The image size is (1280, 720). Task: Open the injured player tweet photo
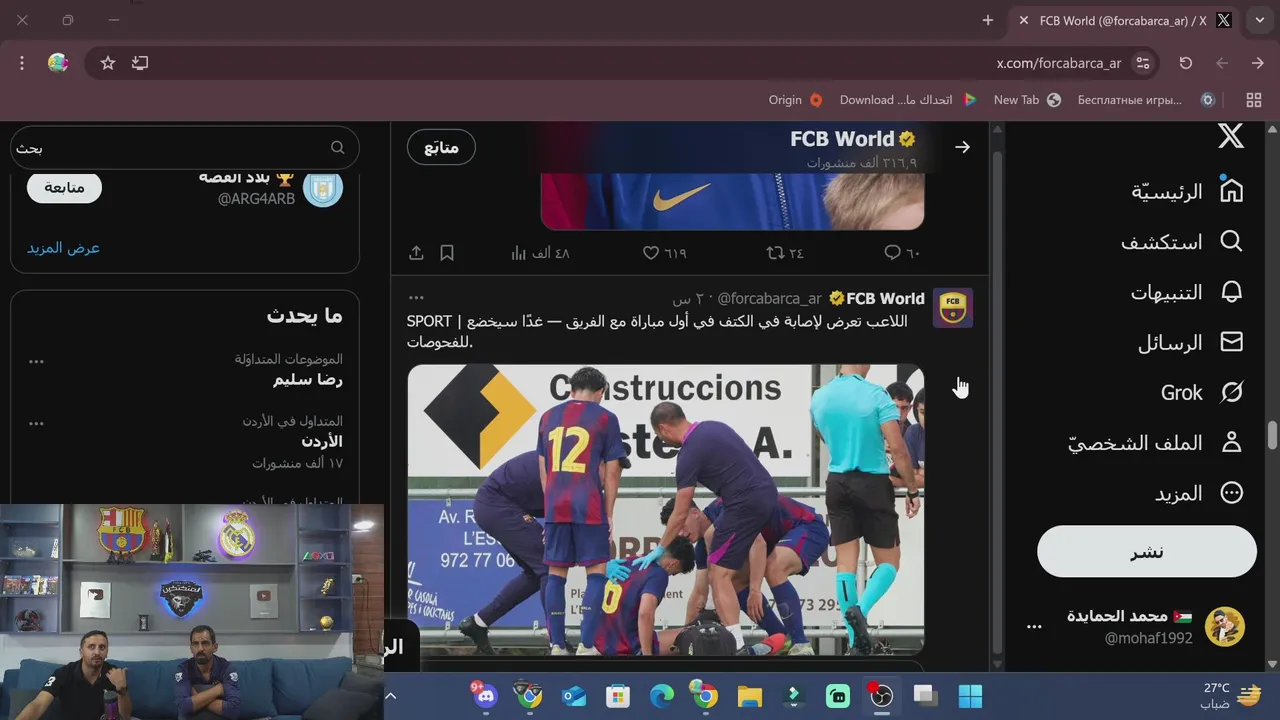(665, 510)
